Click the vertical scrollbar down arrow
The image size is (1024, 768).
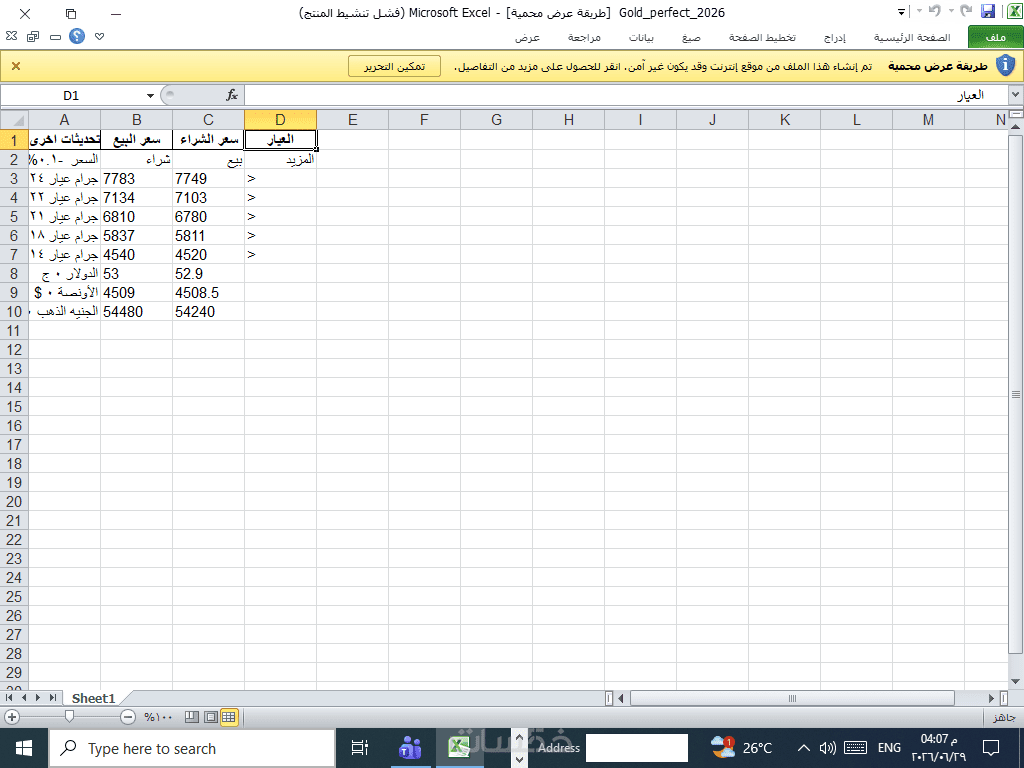point(1016,681)
